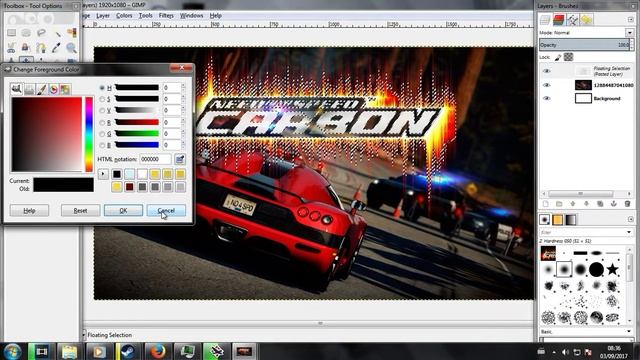The image size is (640, 360).
Task: Select the G radio button
Action: coord(102,133)
